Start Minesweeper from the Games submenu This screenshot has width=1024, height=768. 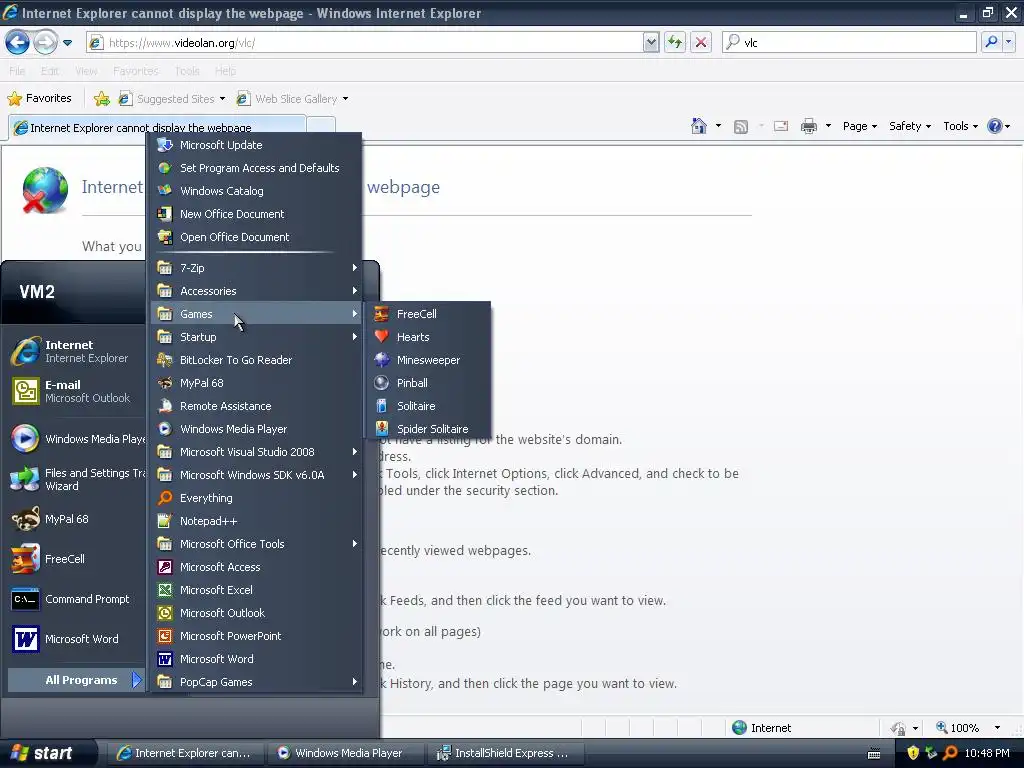tap(428, 360)
